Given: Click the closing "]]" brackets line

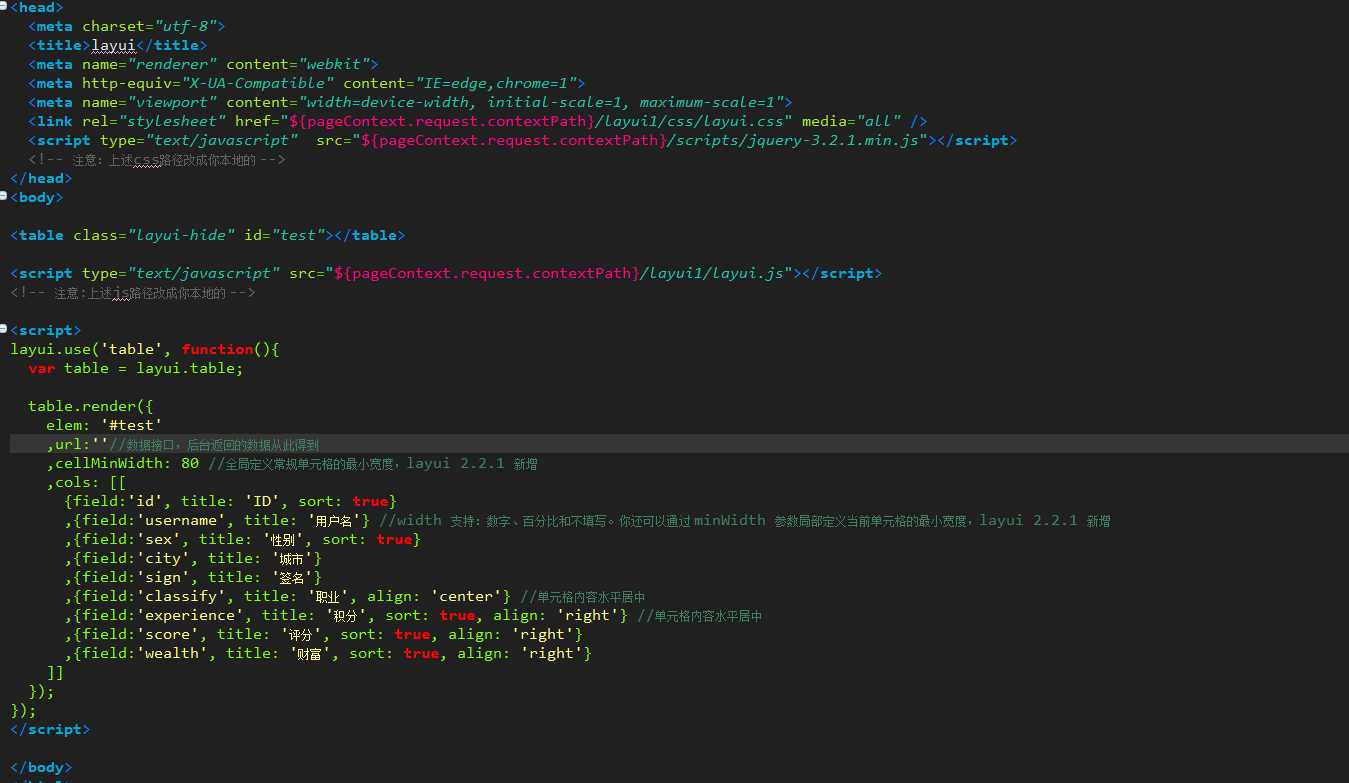Looking at the screenshot, I should tap(55, 672).
